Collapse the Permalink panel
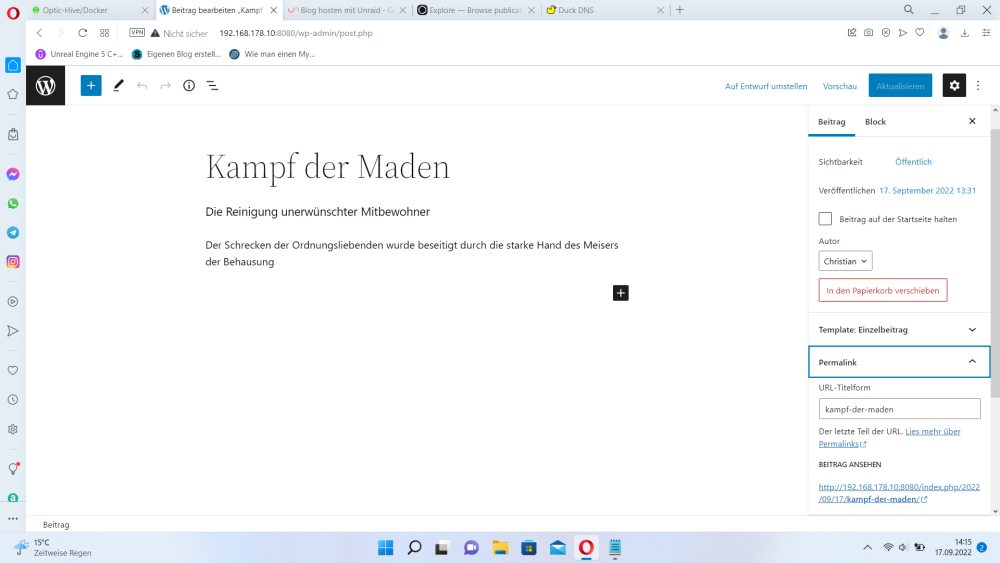 pyautogui.click(x=899, y=362)
